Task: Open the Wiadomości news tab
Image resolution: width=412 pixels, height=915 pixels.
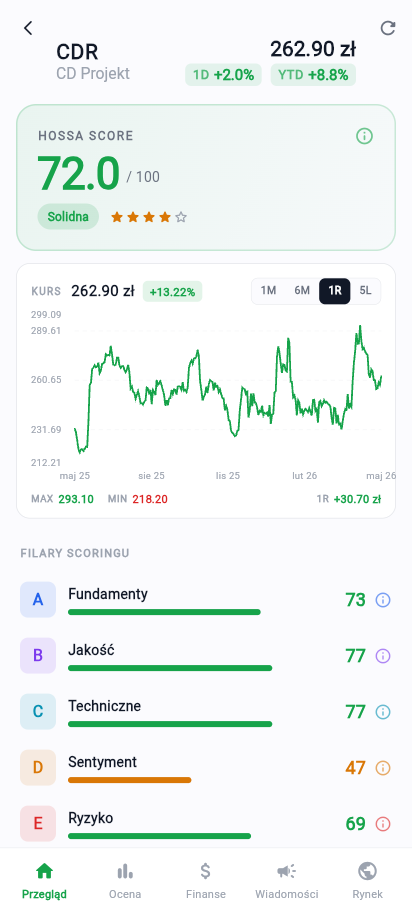Action: click(x=287, y=881)
